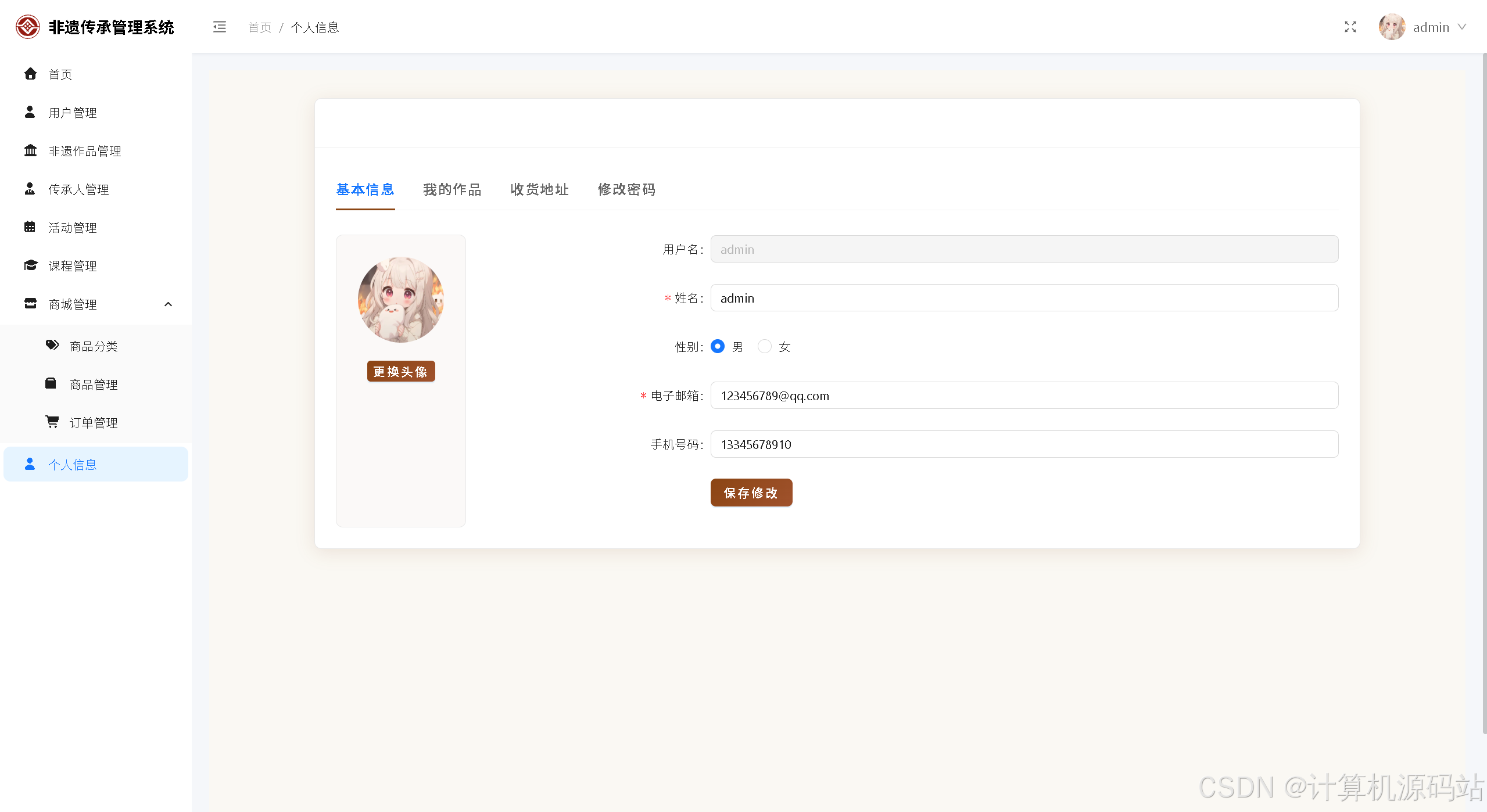Click the 电子邮箱 input field
The width and height of the screenshot is (1487, 812).
click(1024, 396)
